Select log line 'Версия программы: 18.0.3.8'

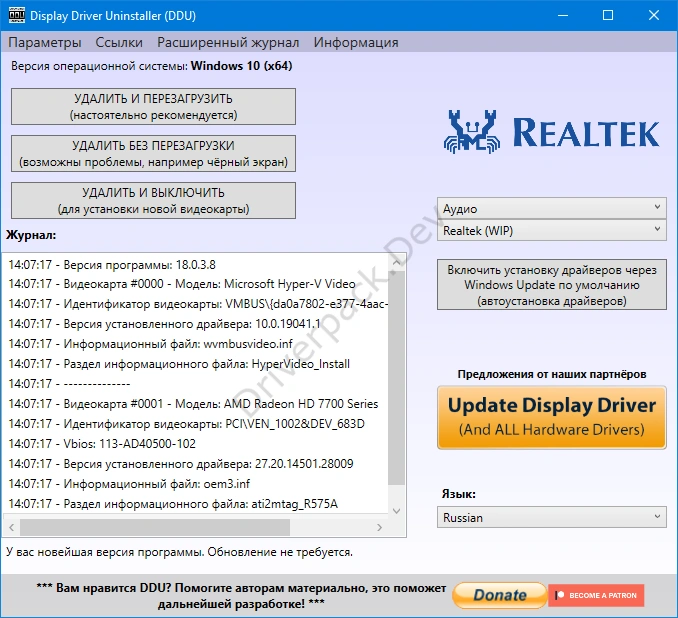[112, 264]
